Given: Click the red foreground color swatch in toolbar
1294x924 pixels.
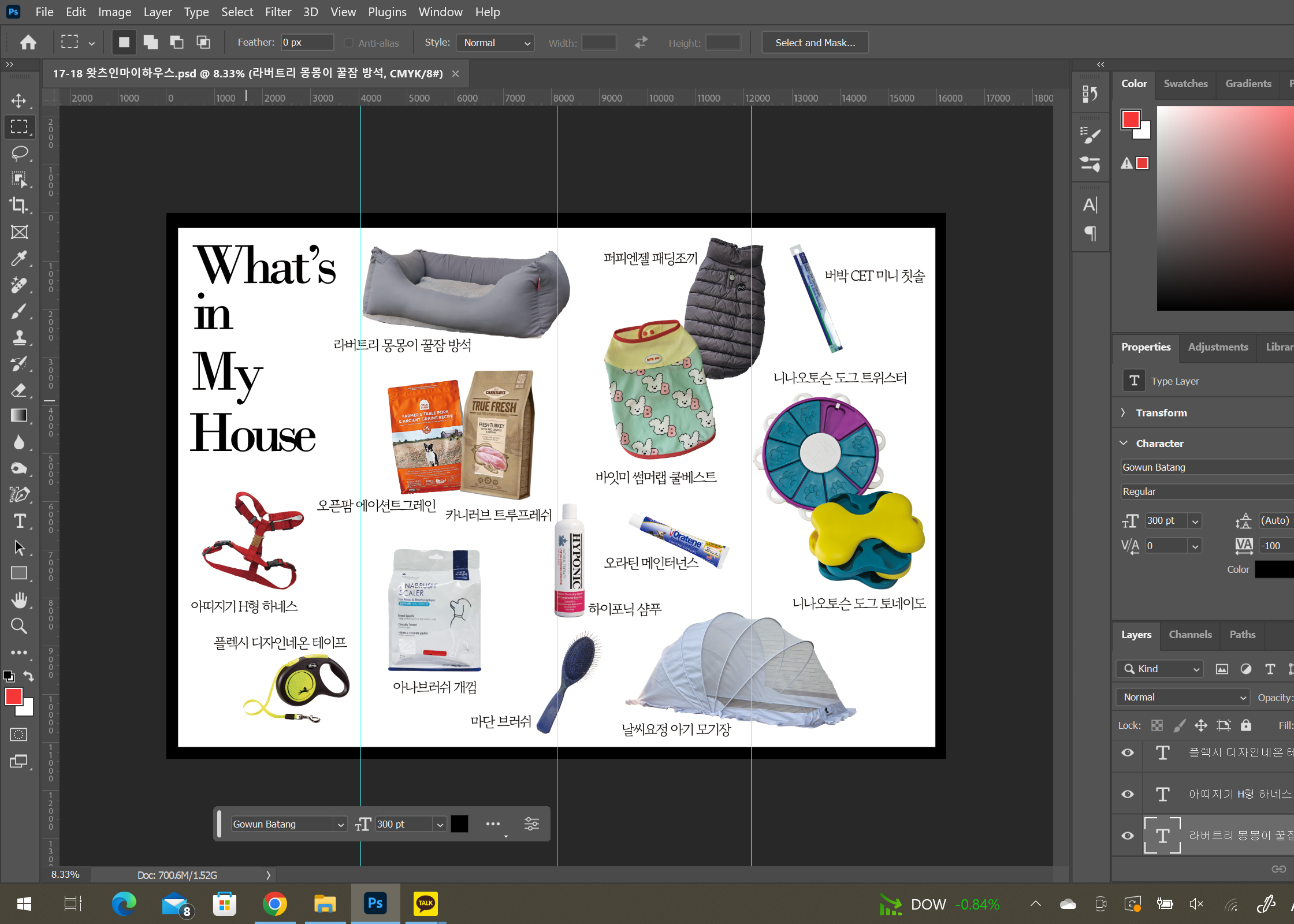Looking at the screenshot, I should [13, 696].
